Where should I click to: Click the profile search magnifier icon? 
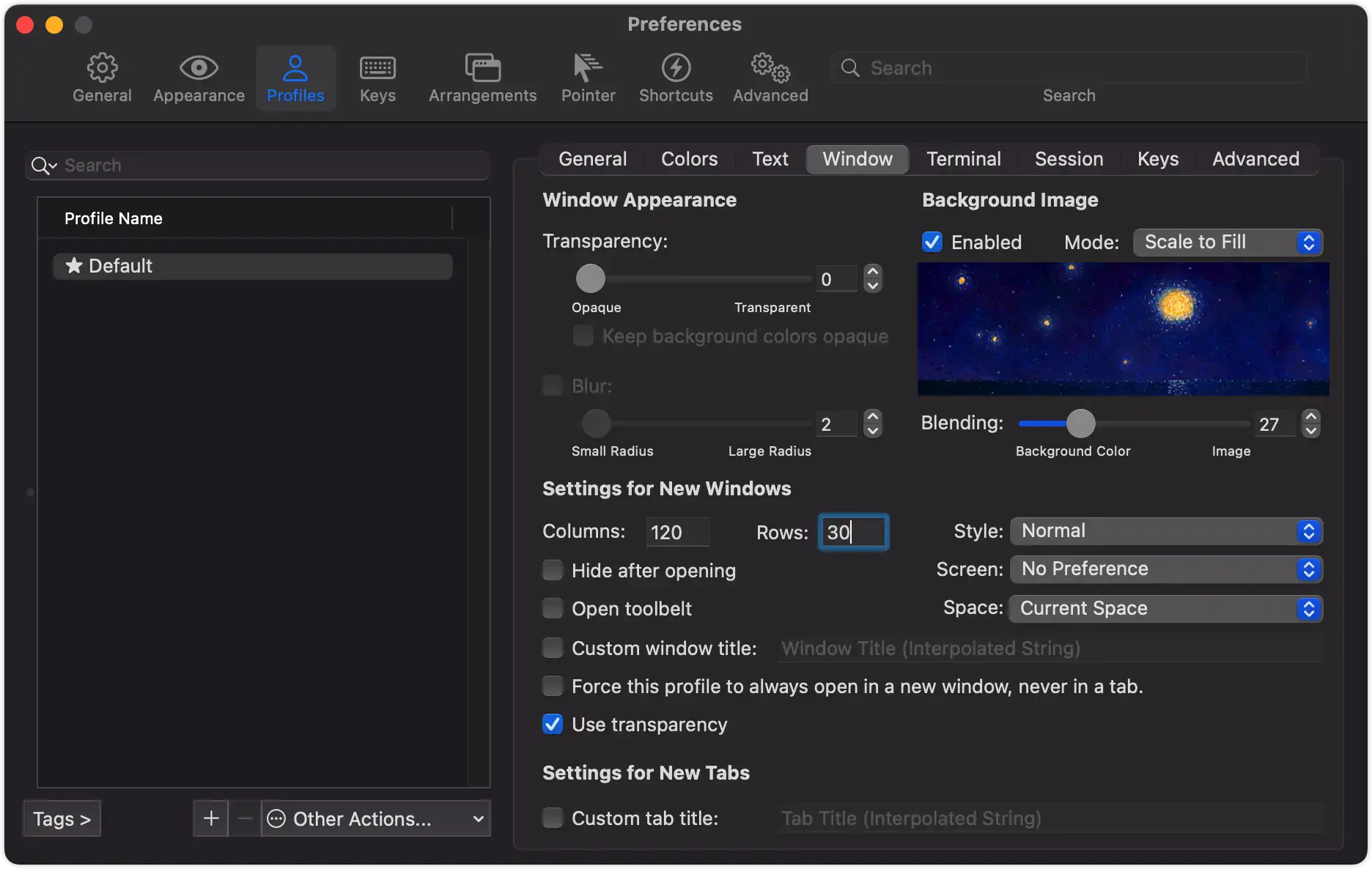click(43, 166)
